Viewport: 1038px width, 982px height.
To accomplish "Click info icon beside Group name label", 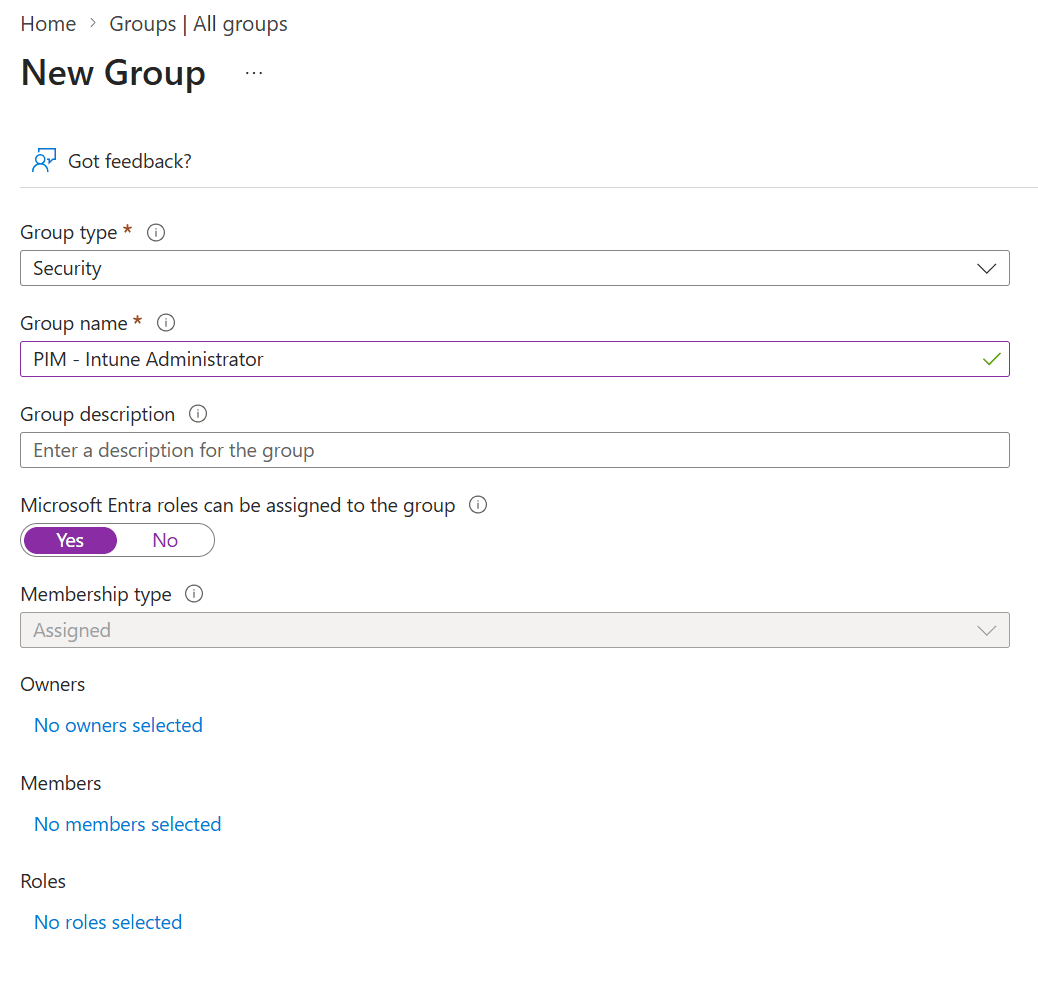I will click(166, 323).
